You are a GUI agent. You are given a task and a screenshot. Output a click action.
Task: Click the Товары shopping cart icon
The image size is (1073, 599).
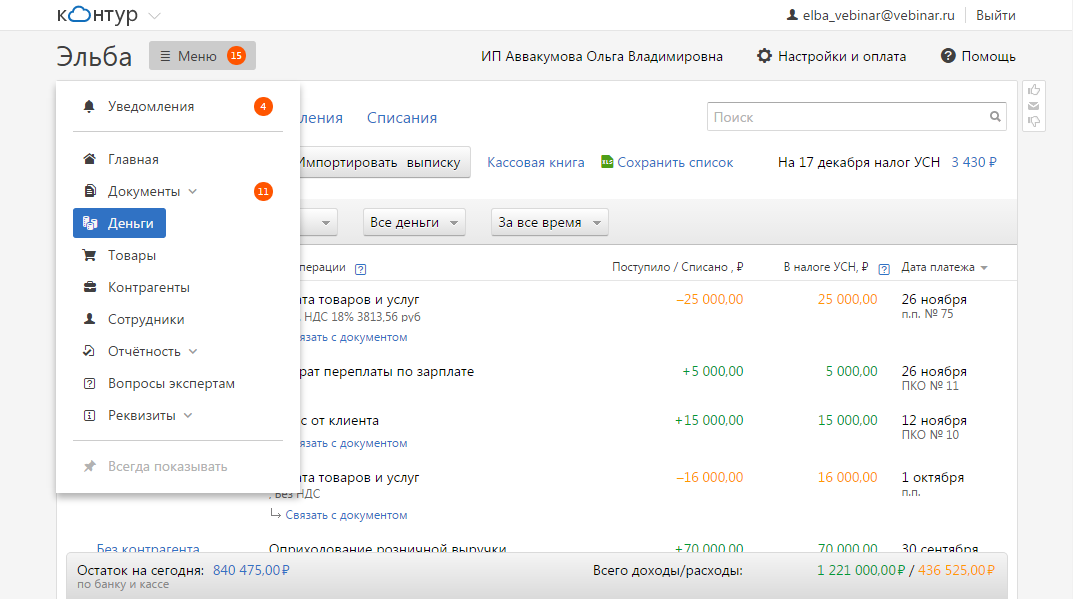[x=90, y=255]
